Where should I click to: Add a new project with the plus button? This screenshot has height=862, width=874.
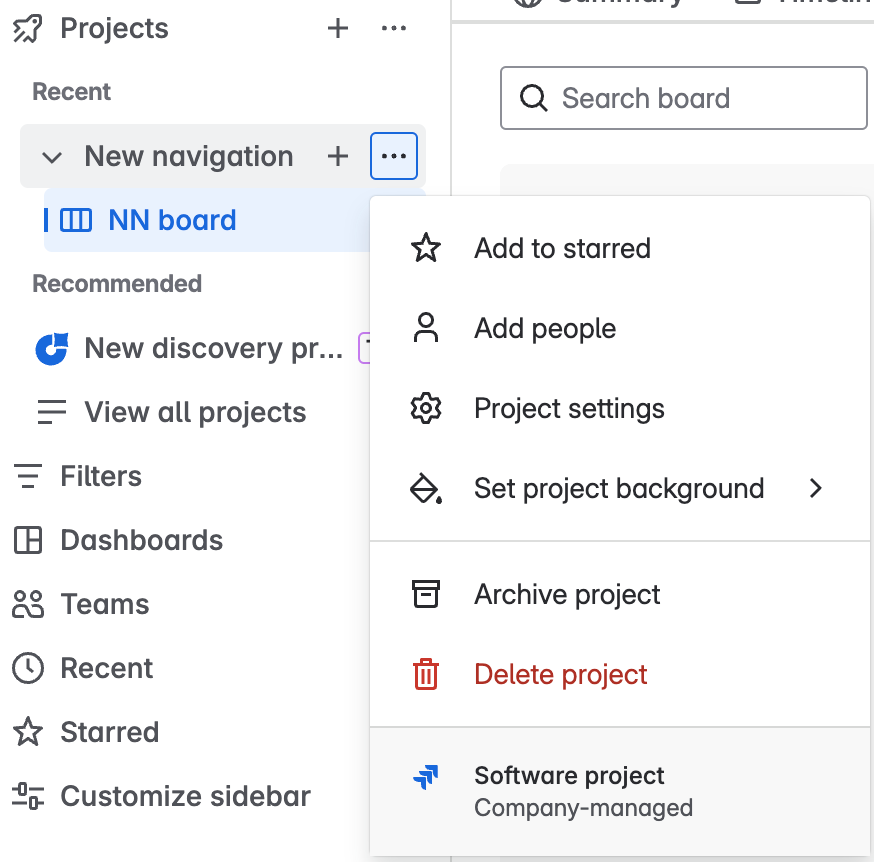(x=338, y=28)
